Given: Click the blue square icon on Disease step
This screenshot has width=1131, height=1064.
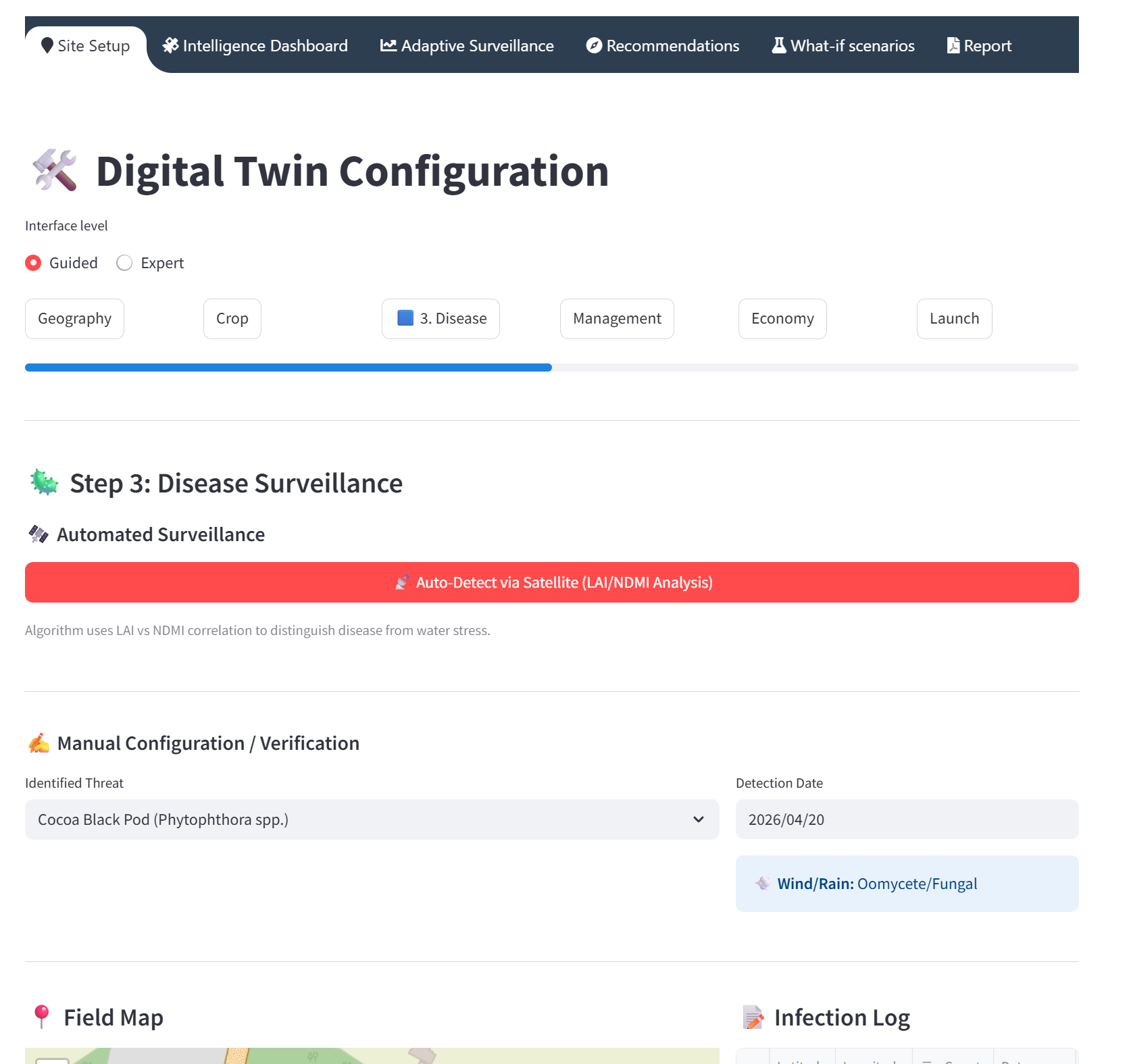Looking at the screenshot, I should [x=405, y=318].
